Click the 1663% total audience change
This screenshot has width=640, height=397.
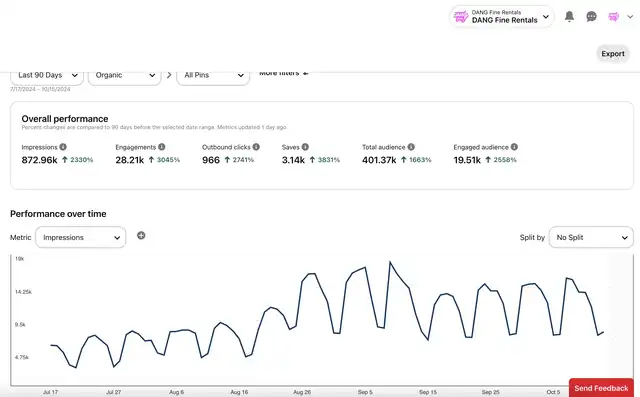click(x=420, y=160)
